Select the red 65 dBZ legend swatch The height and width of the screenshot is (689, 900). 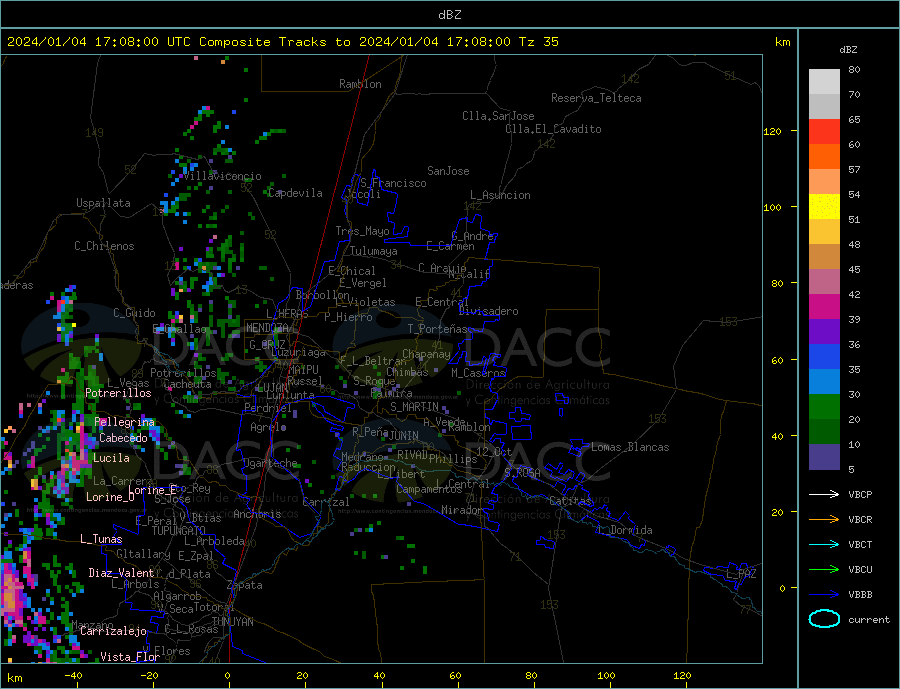point(824,131)
